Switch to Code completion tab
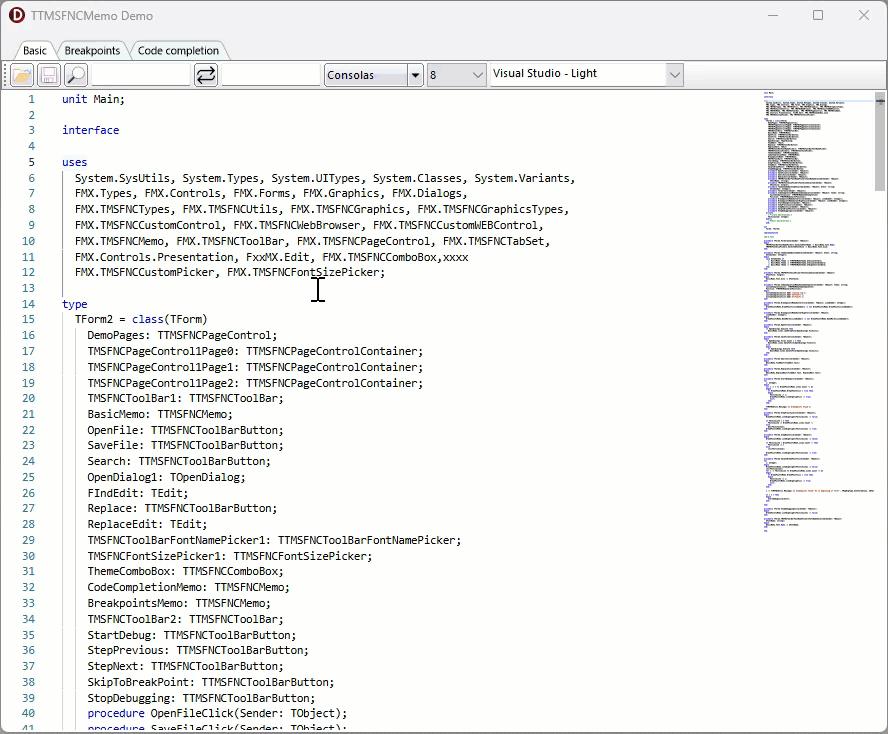This screenshot has height=734, width=888. click(x=178, y=51)
